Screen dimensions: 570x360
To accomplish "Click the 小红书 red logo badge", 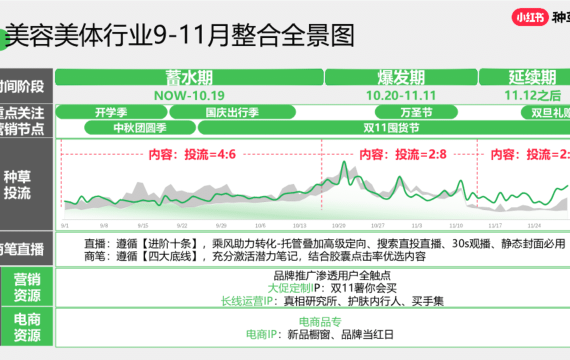I will point(530,17).
